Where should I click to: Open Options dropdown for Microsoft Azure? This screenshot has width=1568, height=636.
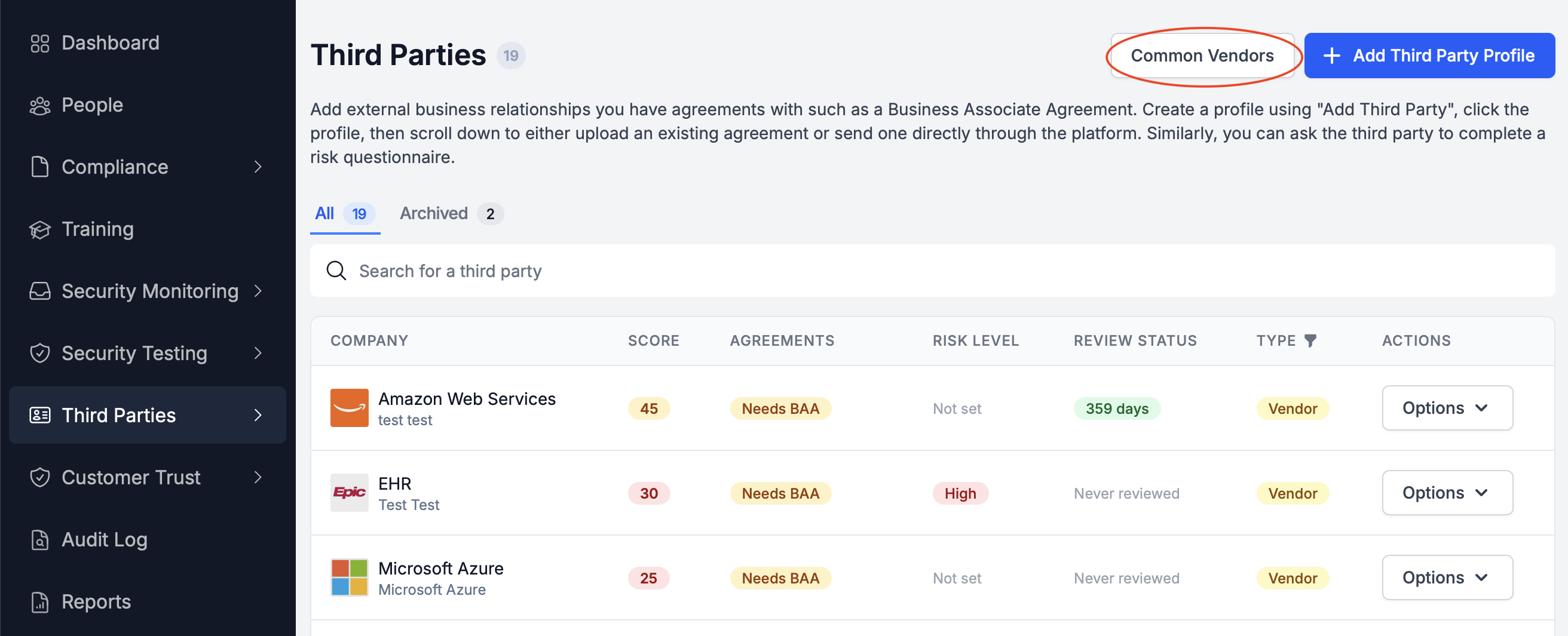[1447, 577]
